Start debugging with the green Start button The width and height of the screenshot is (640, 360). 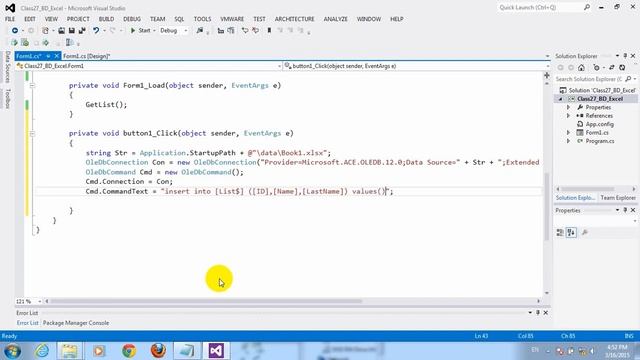click(x=141, y=31)
